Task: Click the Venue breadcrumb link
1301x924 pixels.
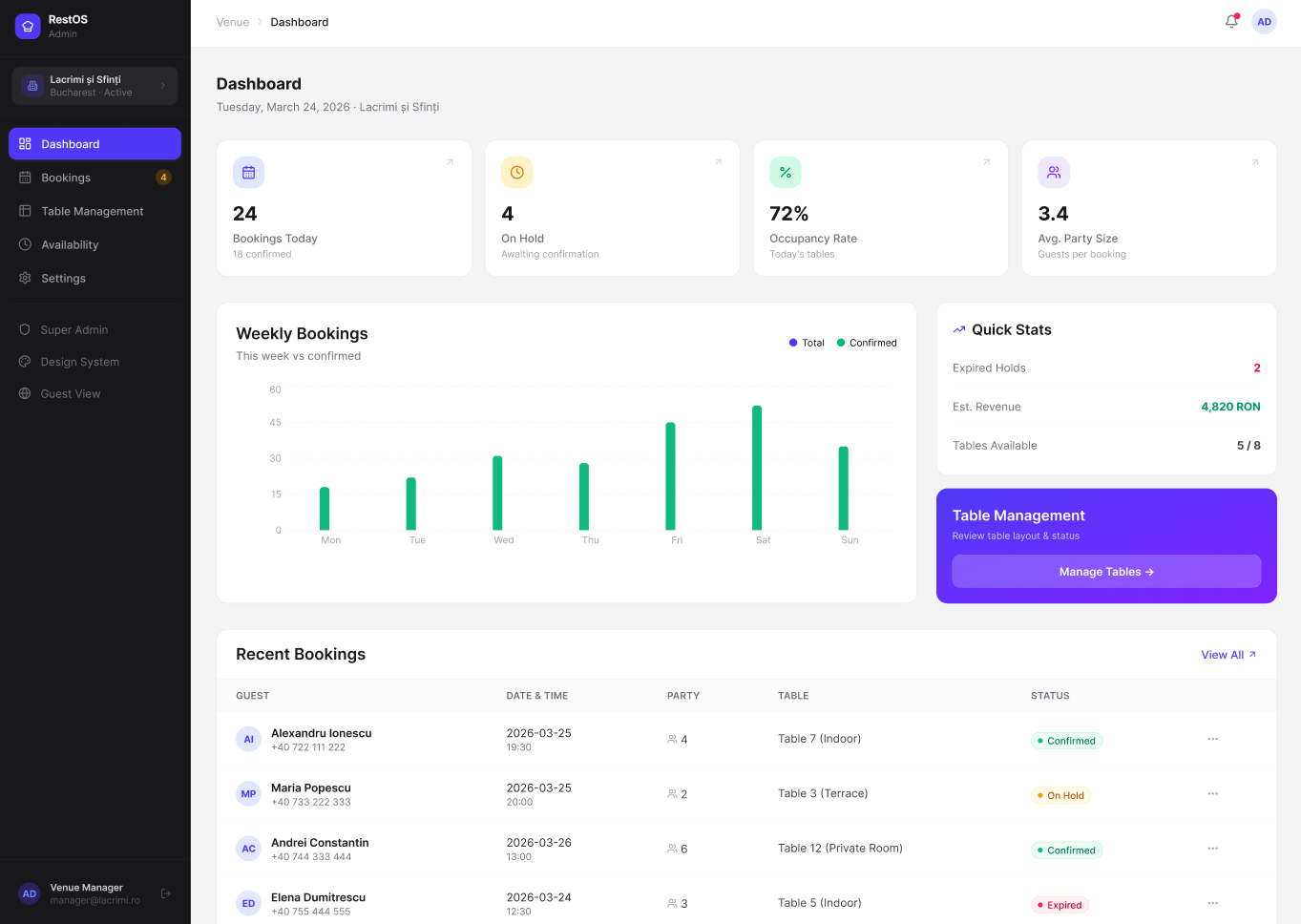Action: tap(233, 22)
